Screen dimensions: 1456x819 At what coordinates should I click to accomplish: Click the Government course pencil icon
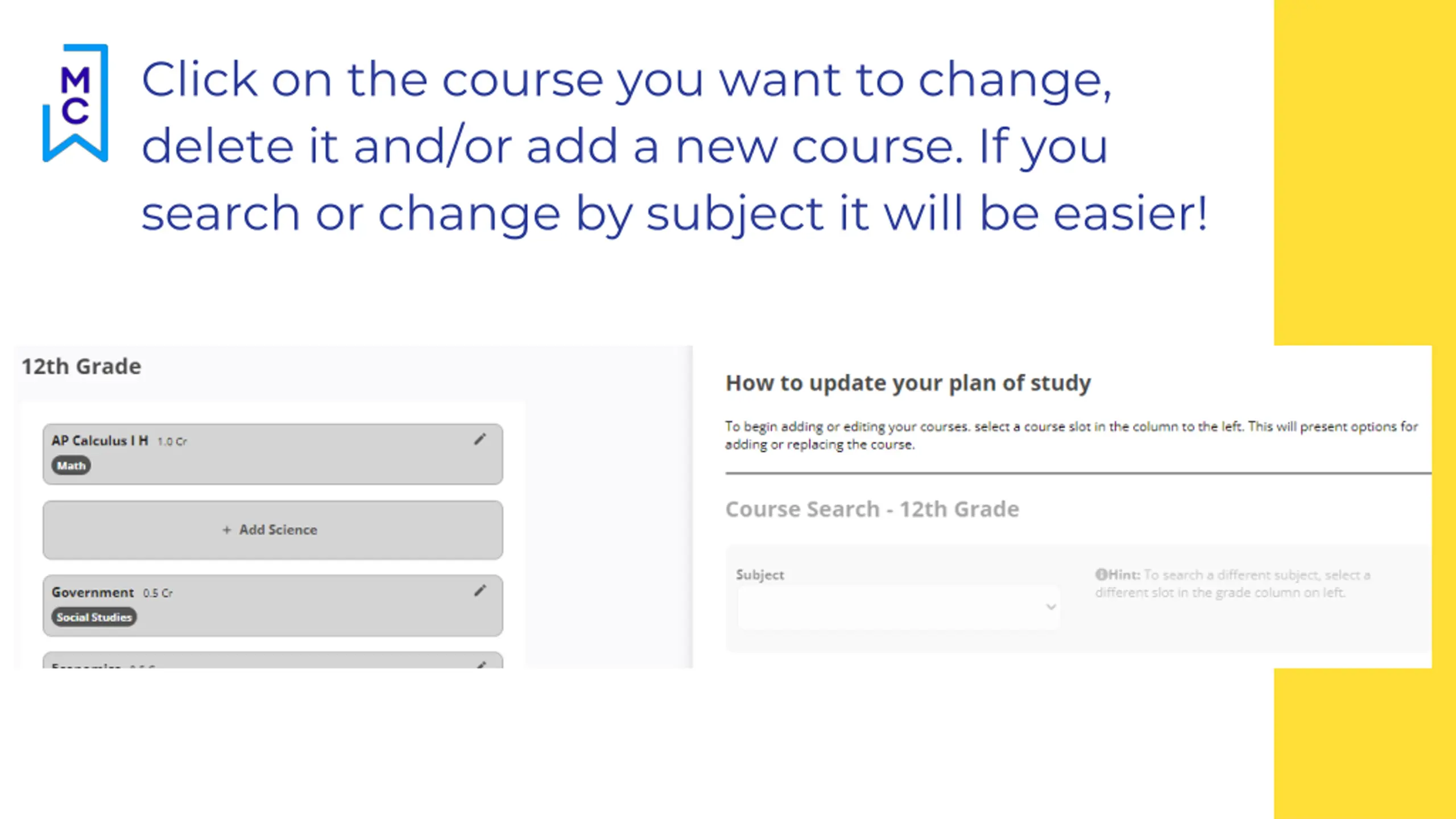pyautogui.click(x=480, y=591)
